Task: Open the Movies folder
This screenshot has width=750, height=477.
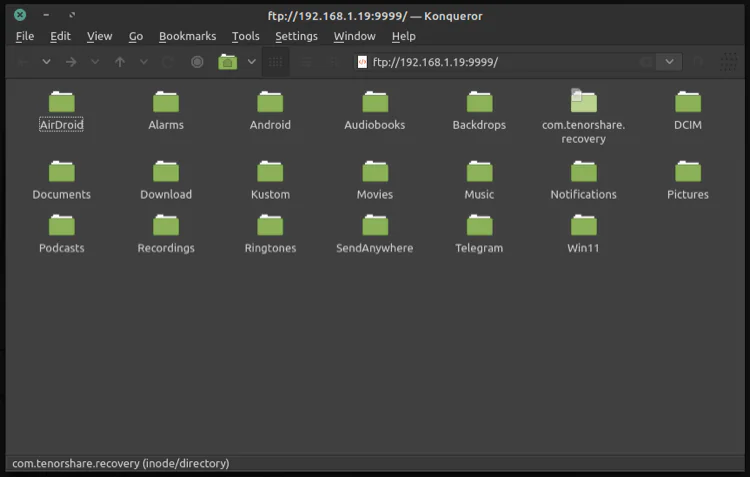Action: pos(375,180)
